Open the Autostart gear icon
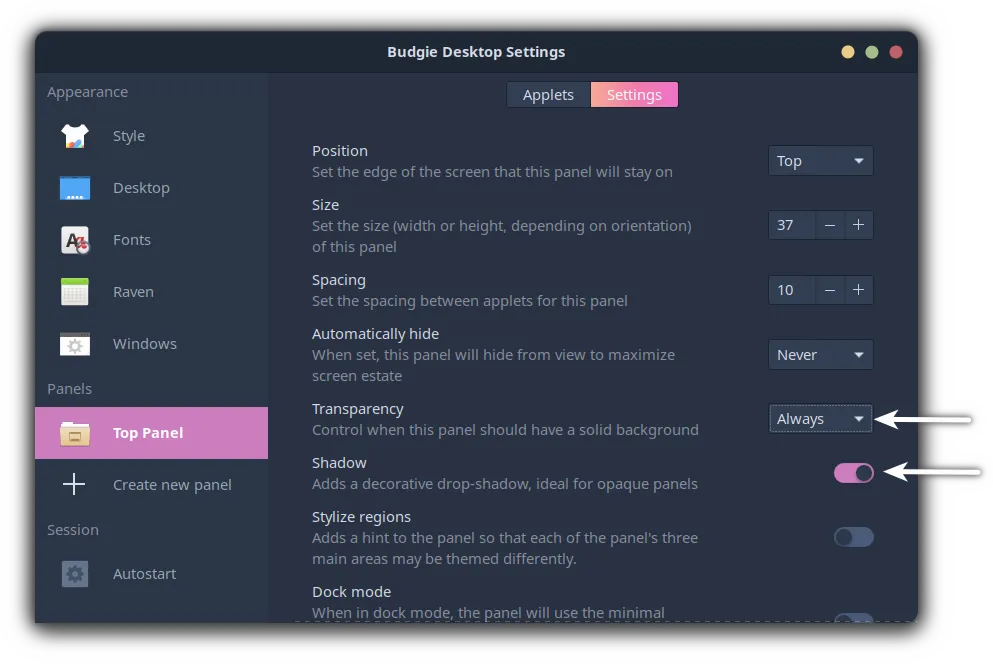 point(75,574)
